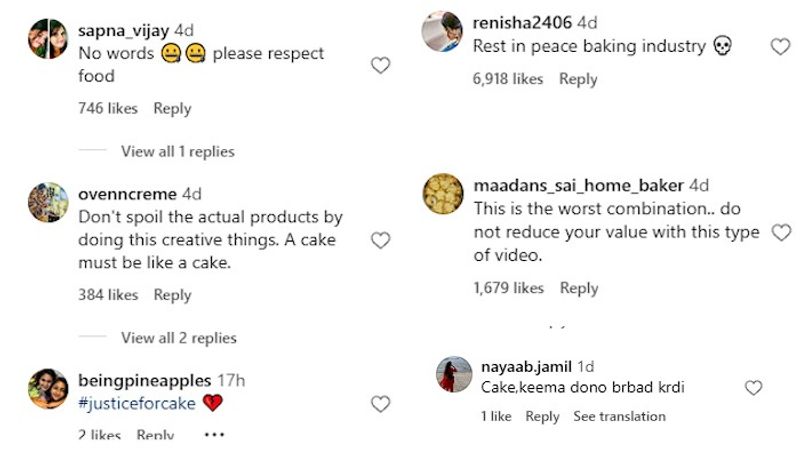Like sapna_vijay's comment with the heart icon
Screen dimensions: 800x457
point(380,66)
